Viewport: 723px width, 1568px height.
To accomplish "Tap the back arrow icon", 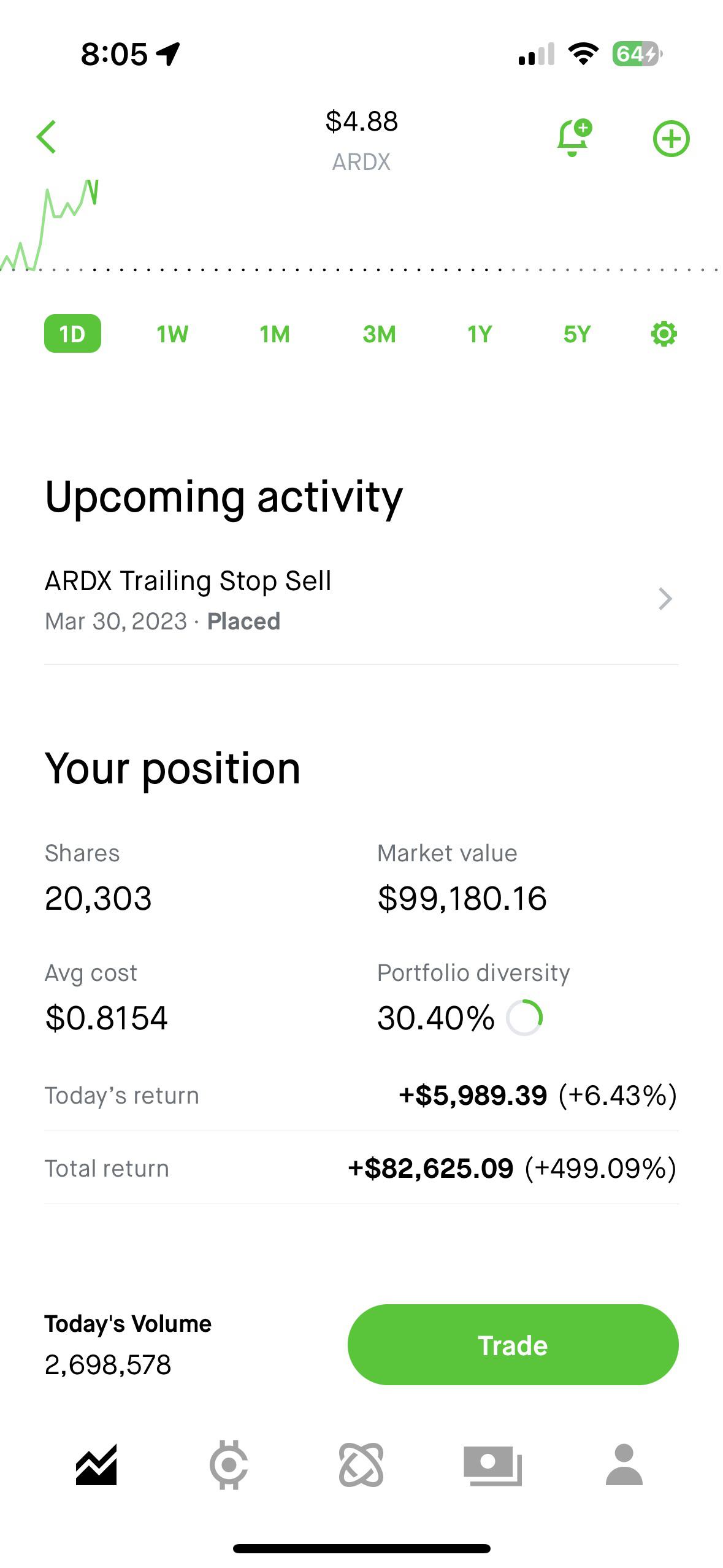I will 47,137.
